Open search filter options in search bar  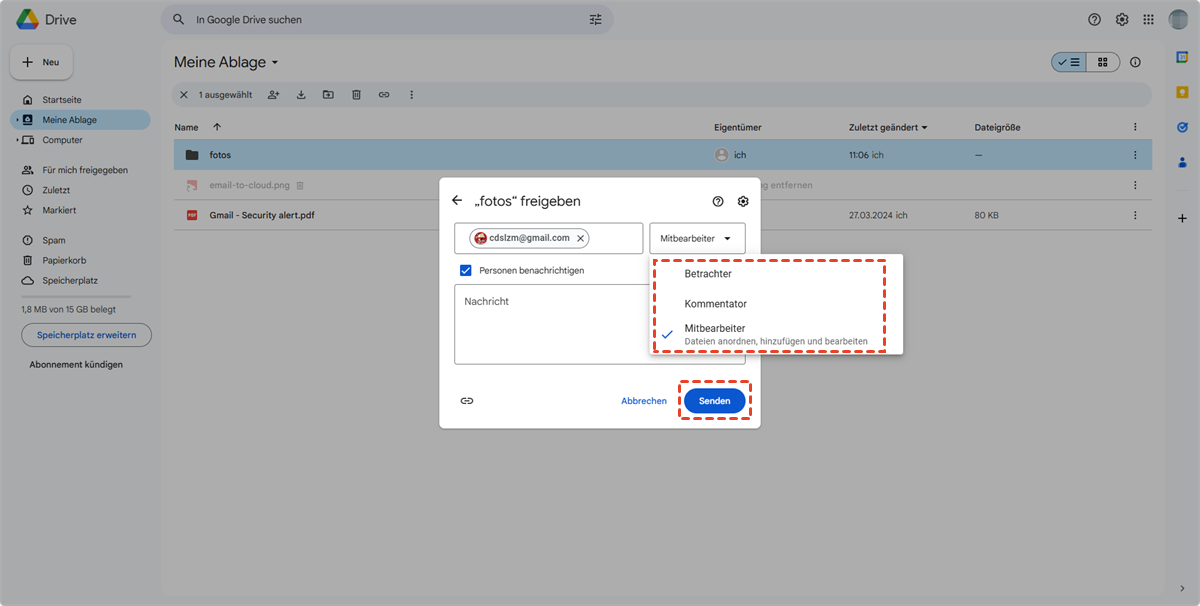pyautogui.click(x=596, y=20)
